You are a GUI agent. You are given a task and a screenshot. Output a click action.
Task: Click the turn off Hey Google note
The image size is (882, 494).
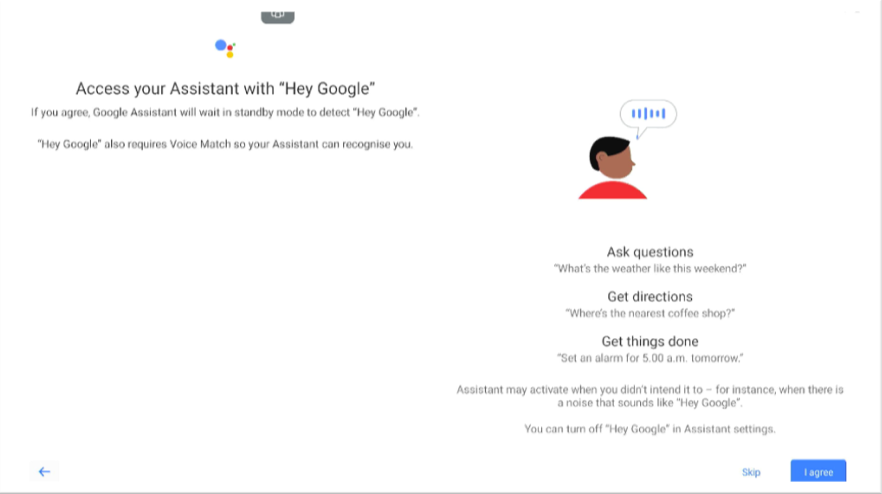(650, 429)
